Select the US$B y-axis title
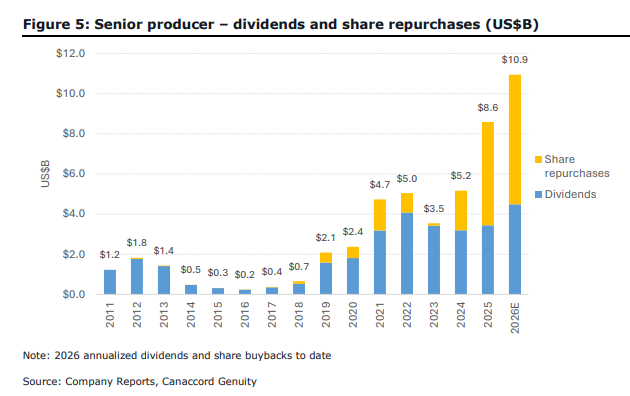Screen dimensions: 630x396 (45, 174)
